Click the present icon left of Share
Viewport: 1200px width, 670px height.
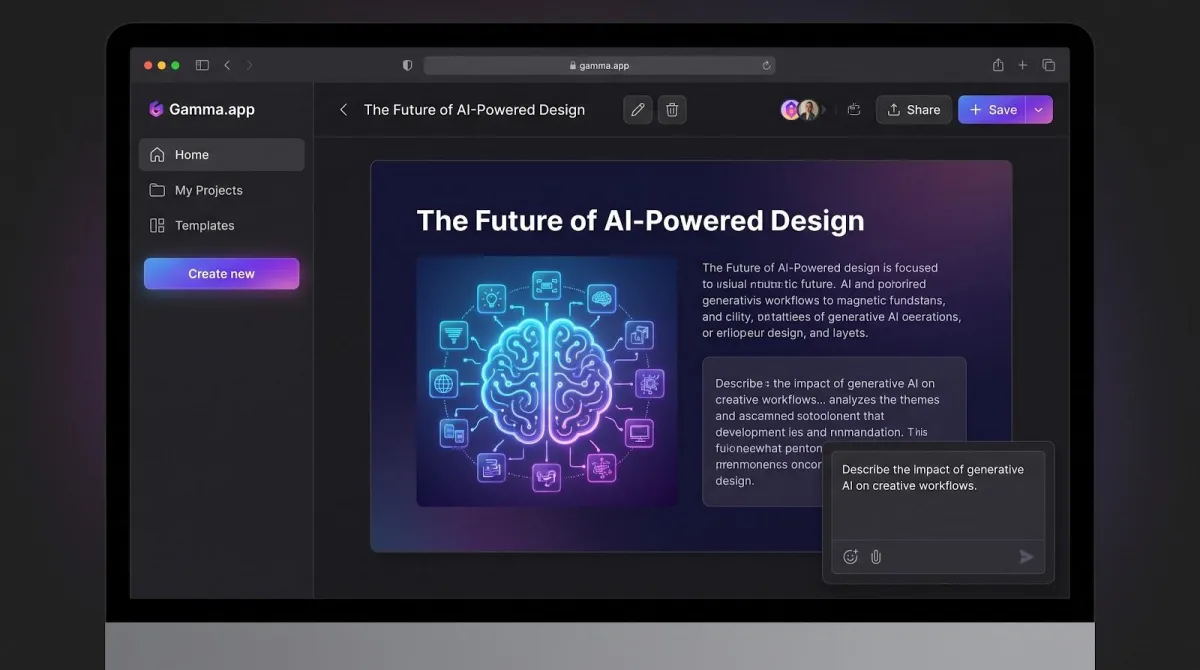point(853,110)
